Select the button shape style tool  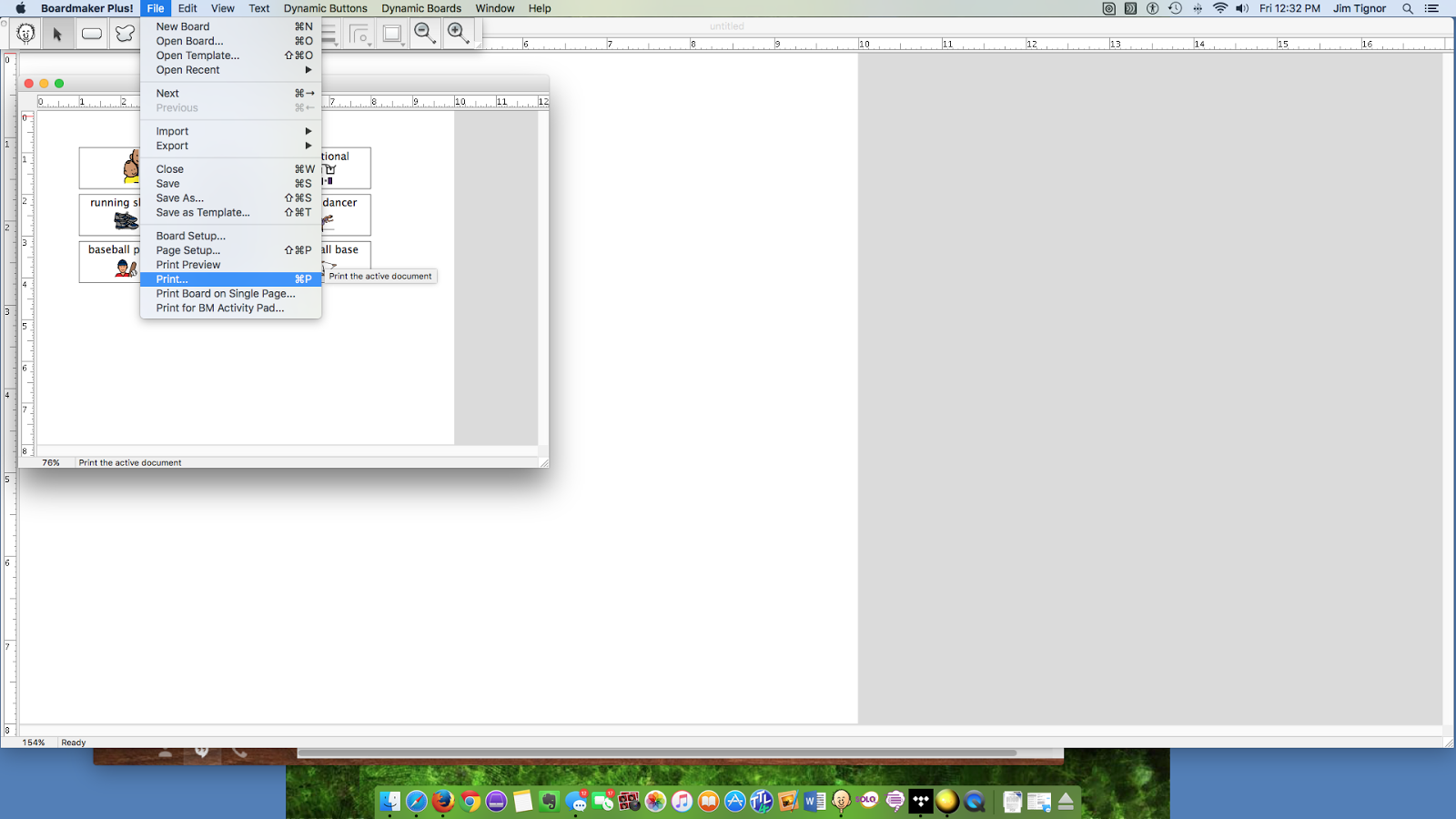pyautogui.click(x=392, y=33)
